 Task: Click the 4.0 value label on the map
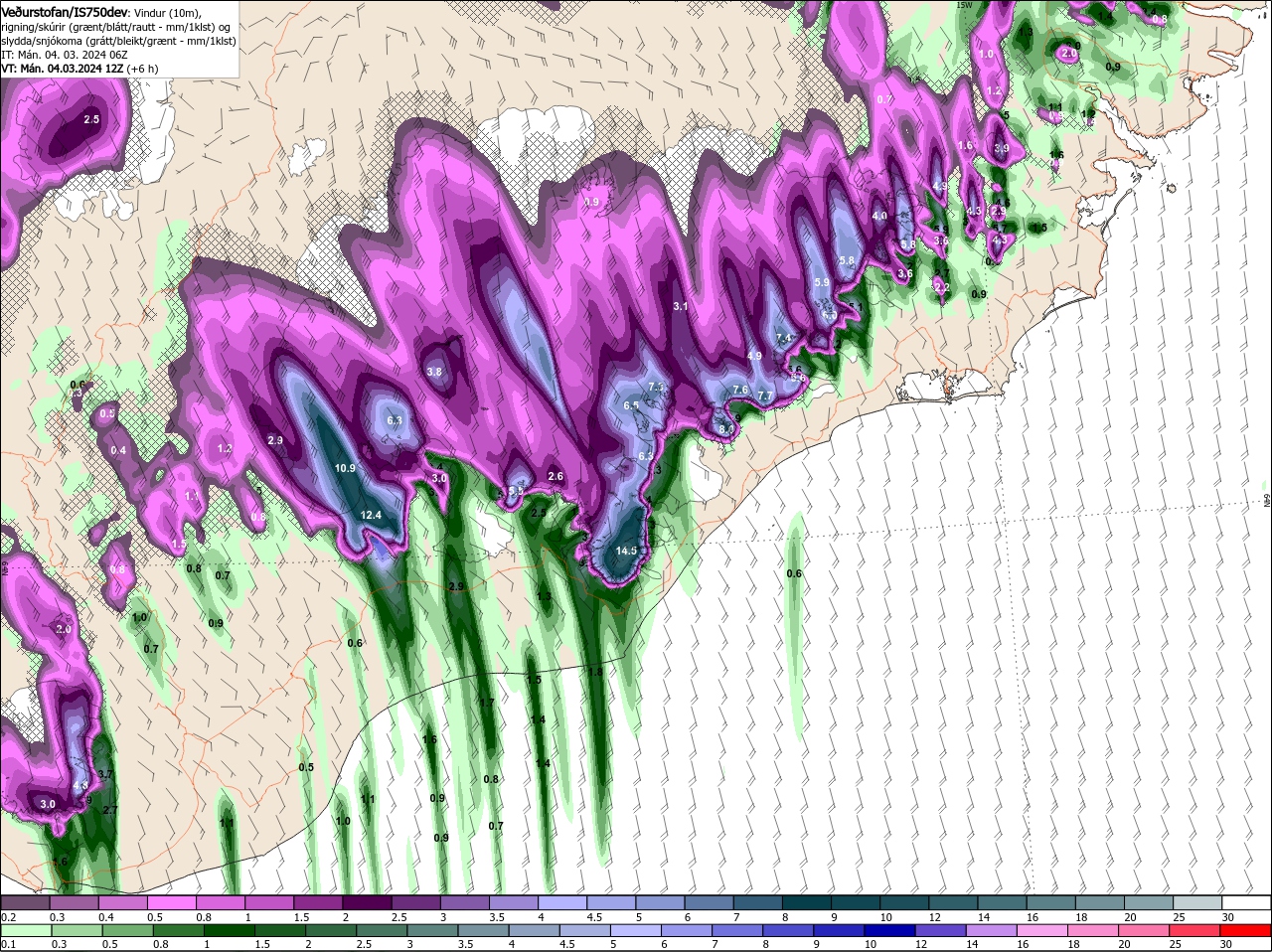(879, 217)
